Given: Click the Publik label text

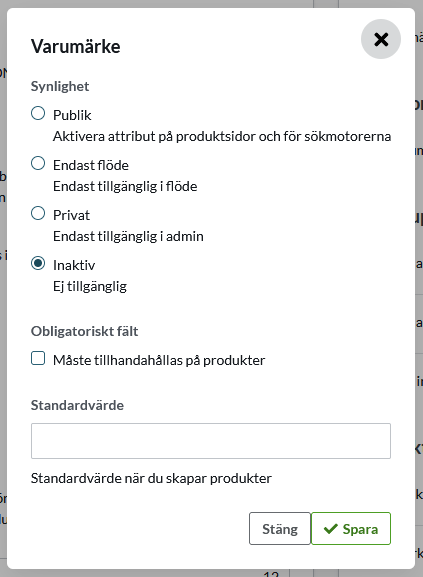Looking at the screenshot, I should (x=72, y=115).
